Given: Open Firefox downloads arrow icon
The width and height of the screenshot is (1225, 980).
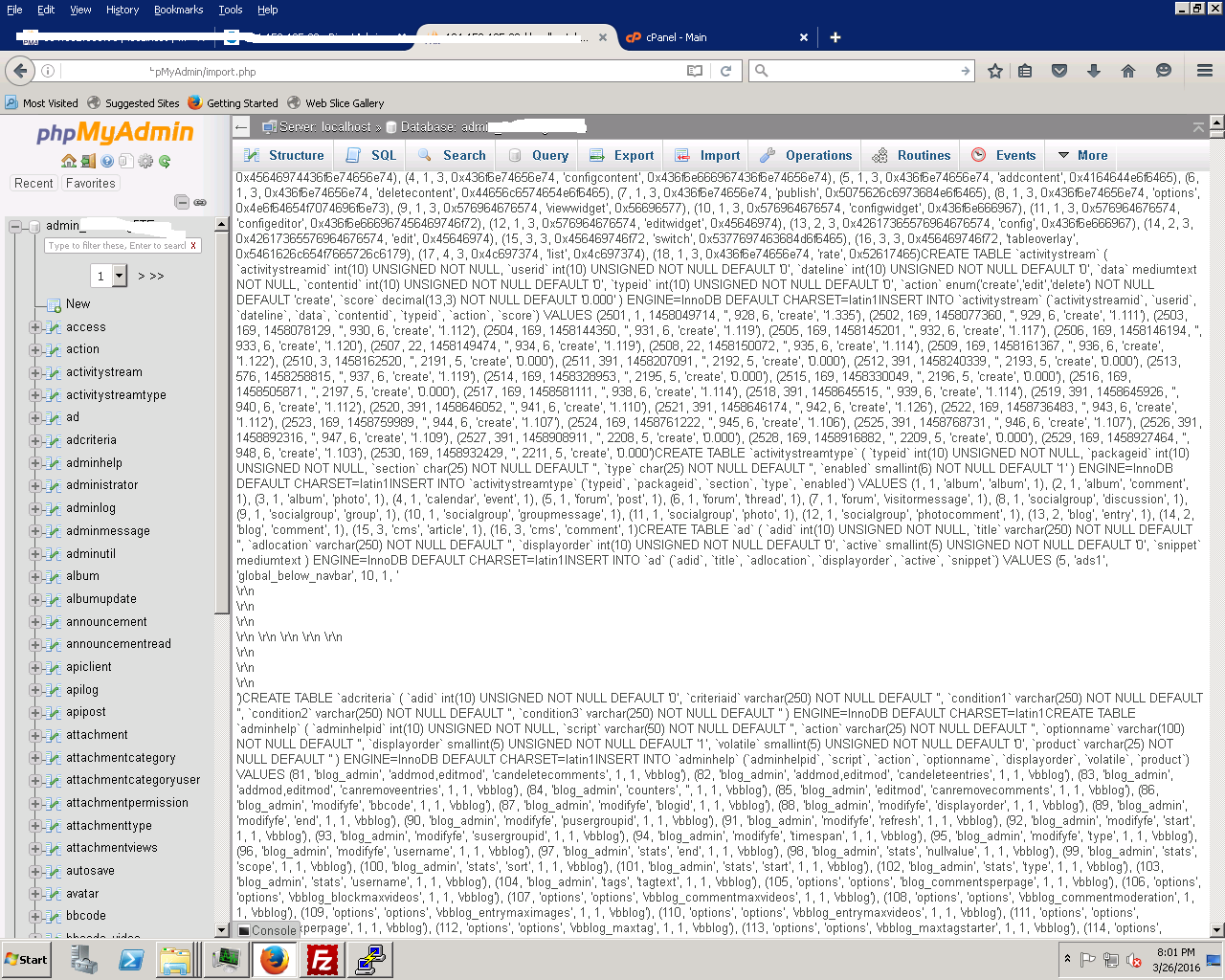Looking at the screenshot, I should pos(1094,71).
